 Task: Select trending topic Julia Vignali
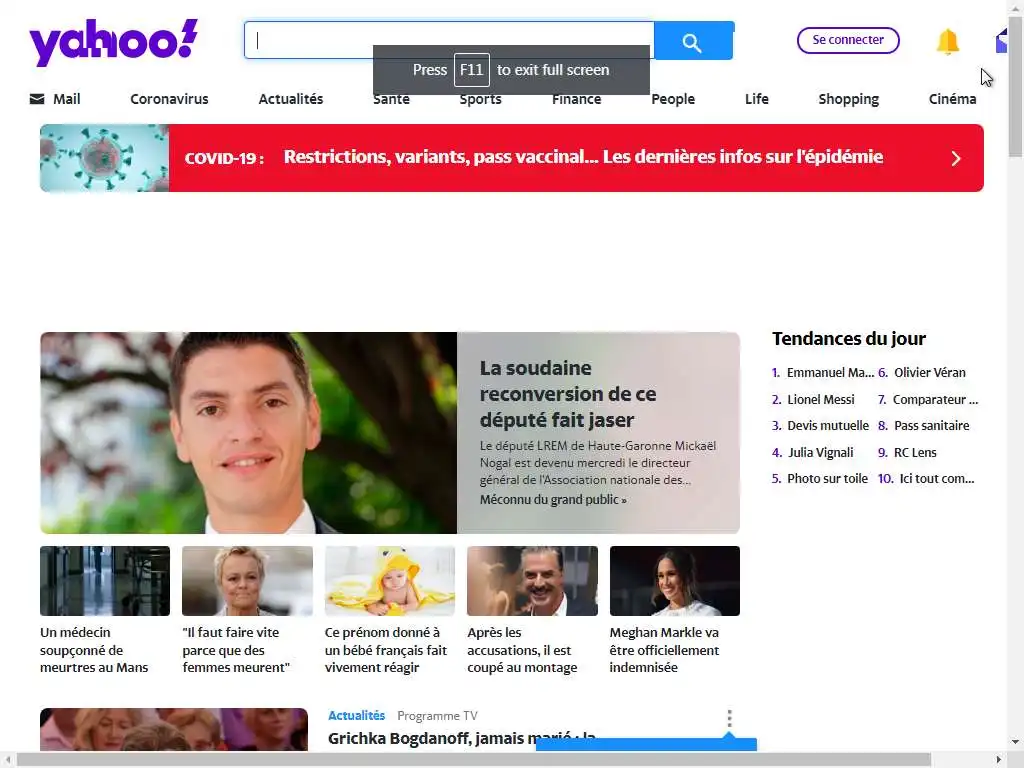(820, 452)
